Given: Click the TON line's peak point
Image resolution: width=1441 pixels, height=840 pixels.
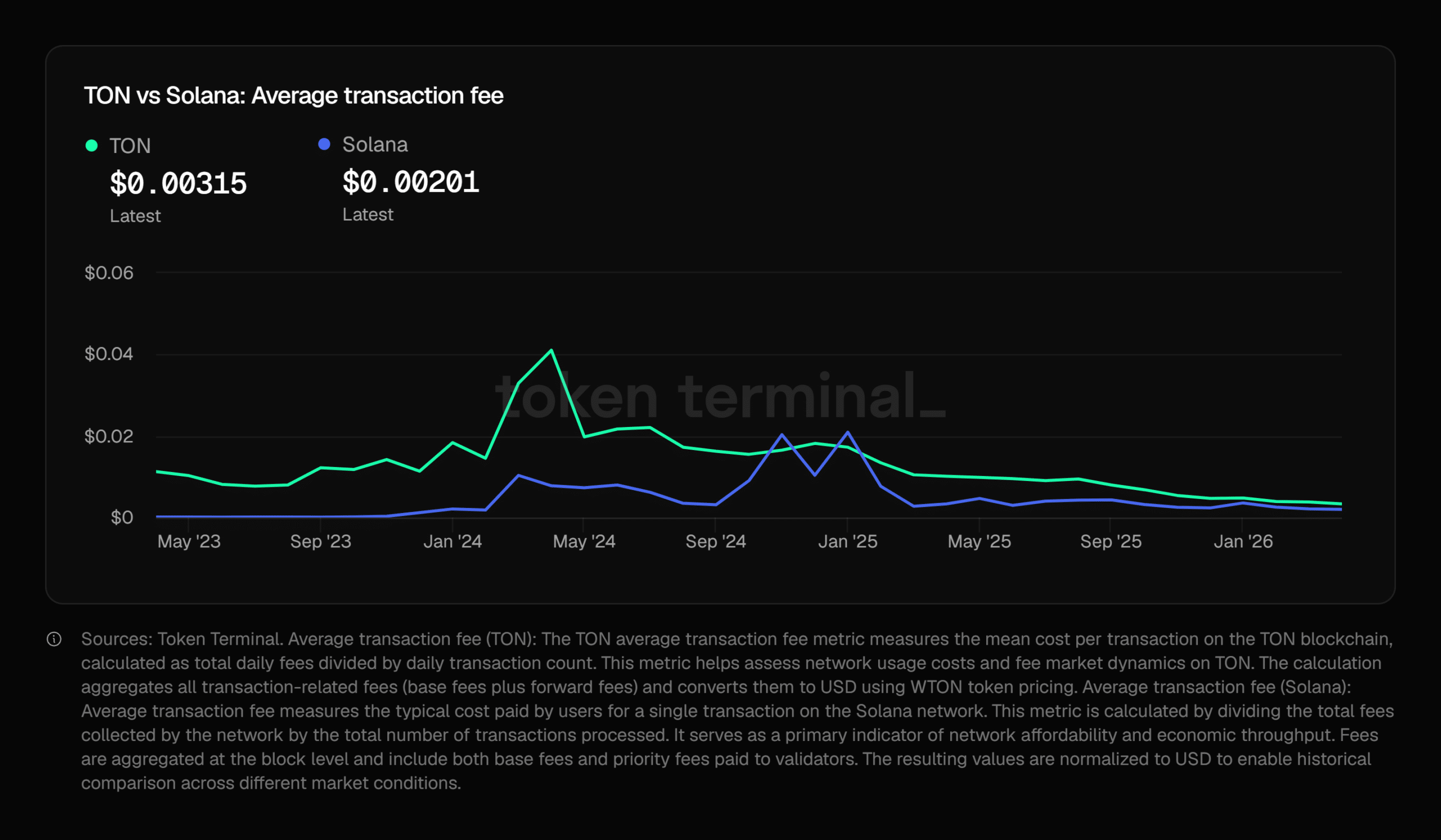Looking at the screenshot, I should point(551,351).
